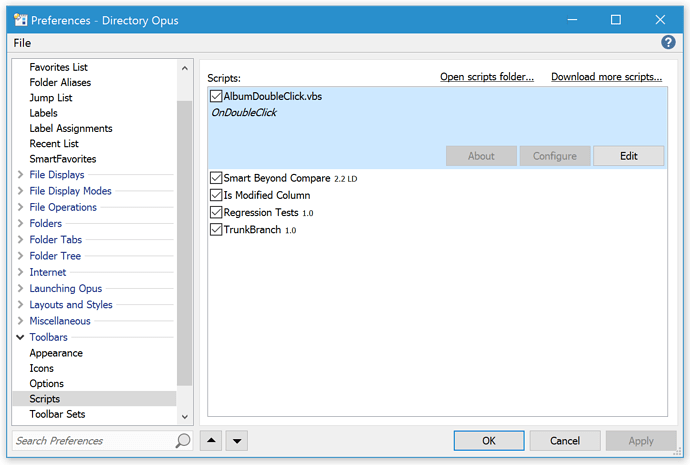This screenshot has width=690, height=465.
Task: Uncheck the Regression Tests script
Action: click(216, 212)
